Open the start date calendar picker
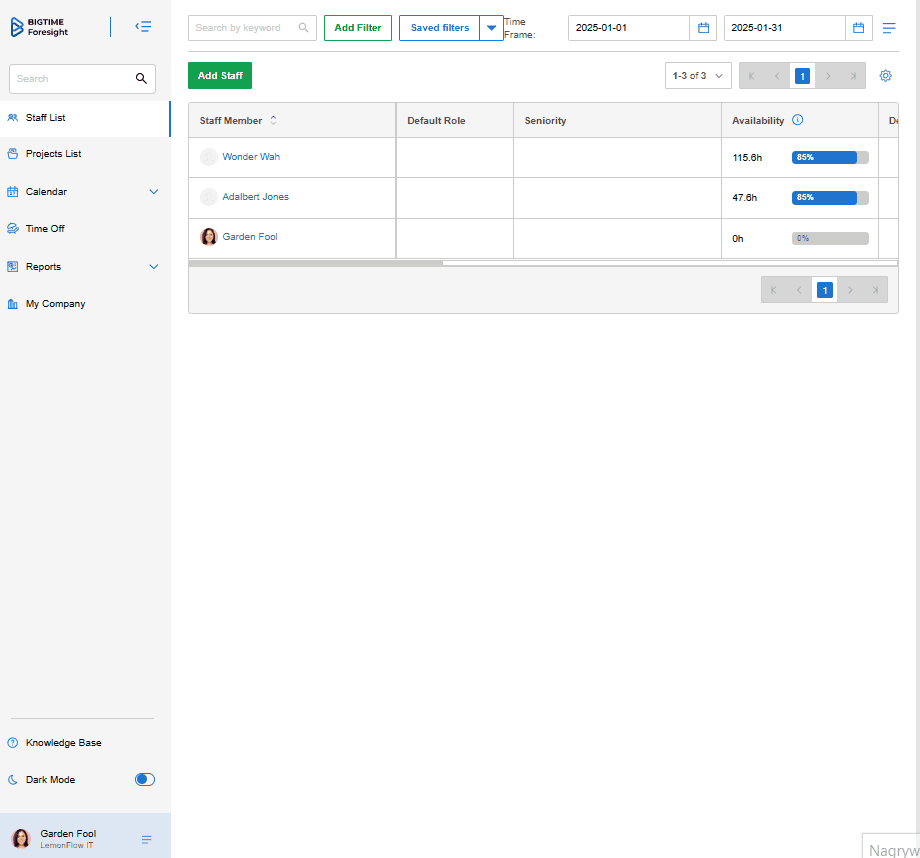The width and height of the screenshot is (920, 858). click(703, 28)
